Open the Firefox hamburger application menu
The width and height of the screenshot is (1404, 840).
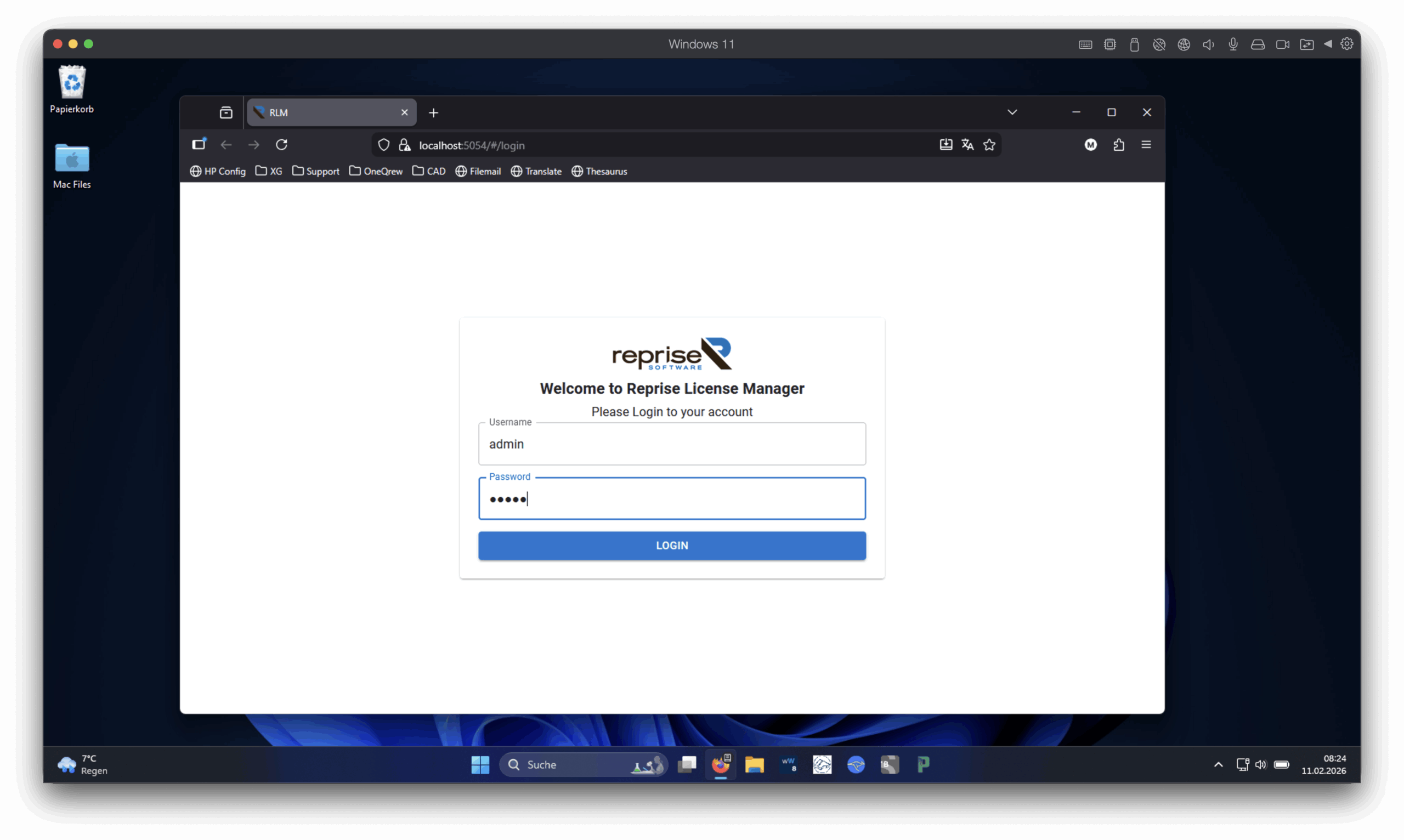tap(1146, 145)
